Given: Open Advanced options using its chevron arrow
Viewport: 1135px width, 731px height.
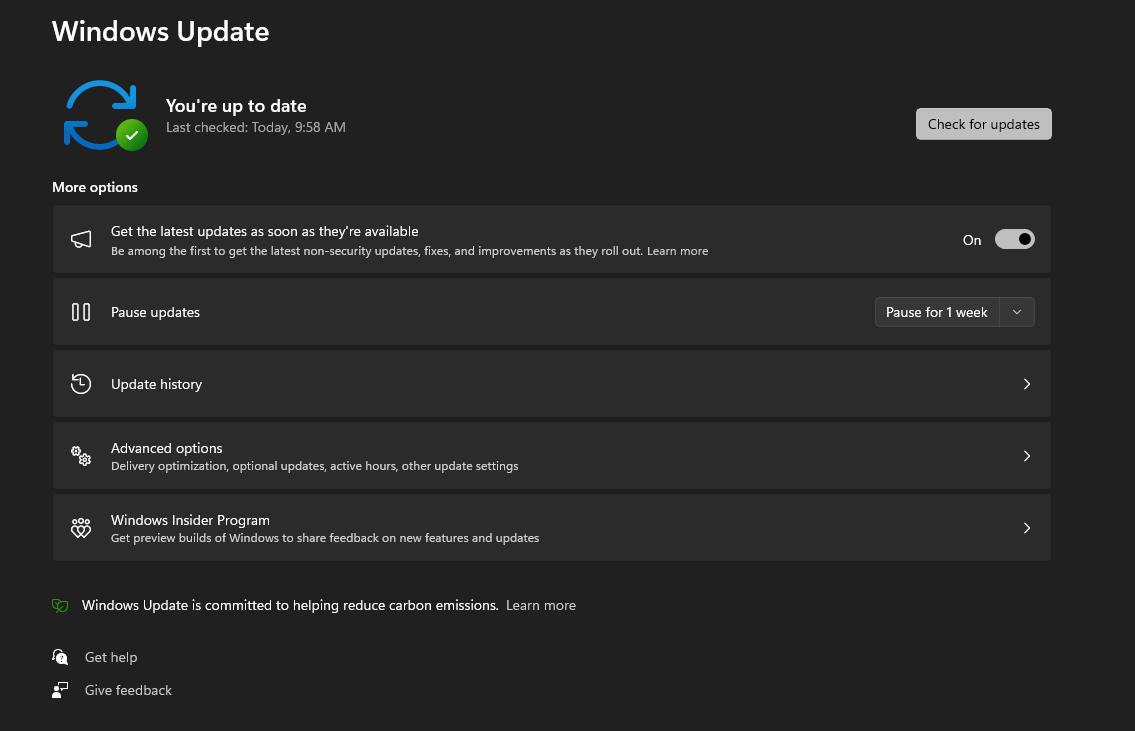Looking at the screenshot, I should coord(1026,456).
